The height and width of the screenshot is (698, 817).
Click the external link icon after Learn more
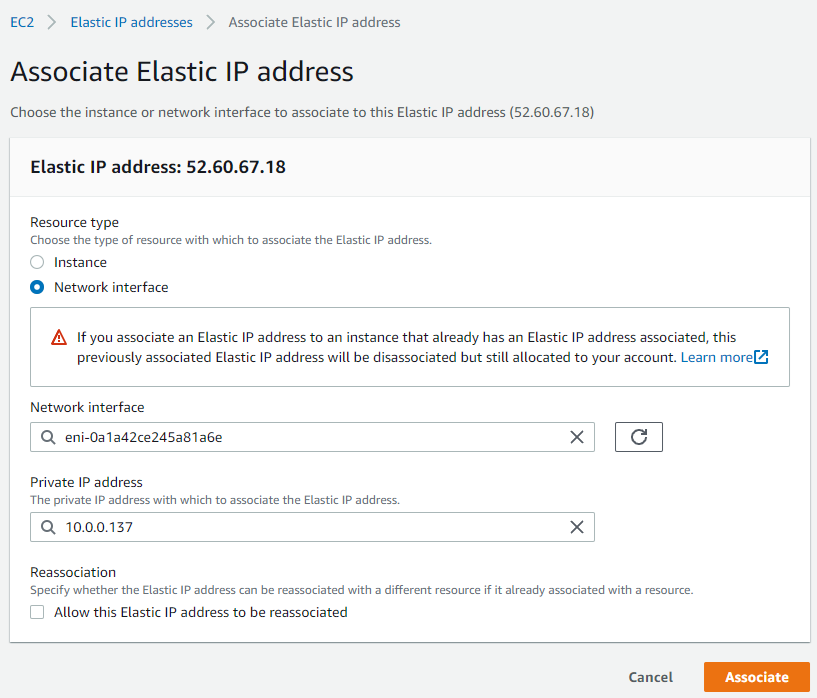762,357
